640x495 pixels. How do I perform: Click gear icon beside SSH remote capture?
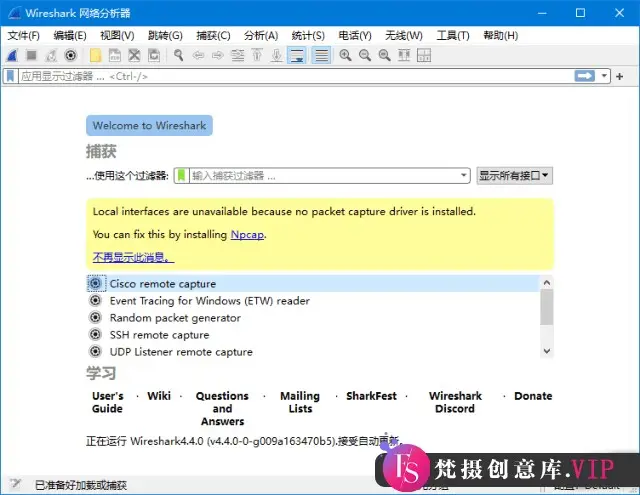[x=96, y=335]
